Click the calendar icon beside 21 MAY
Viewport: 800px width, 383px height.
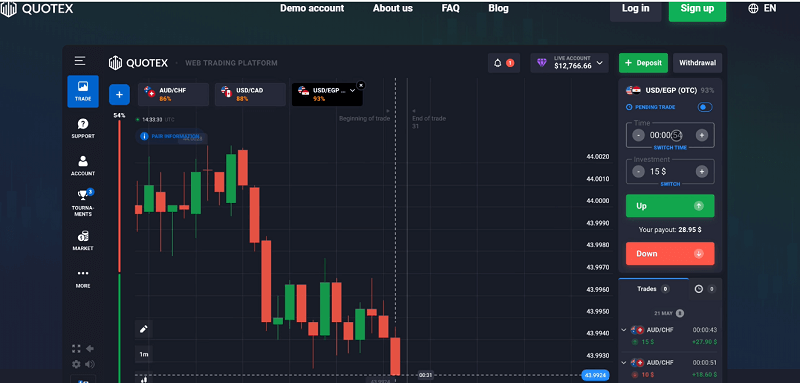click(680, 313)
